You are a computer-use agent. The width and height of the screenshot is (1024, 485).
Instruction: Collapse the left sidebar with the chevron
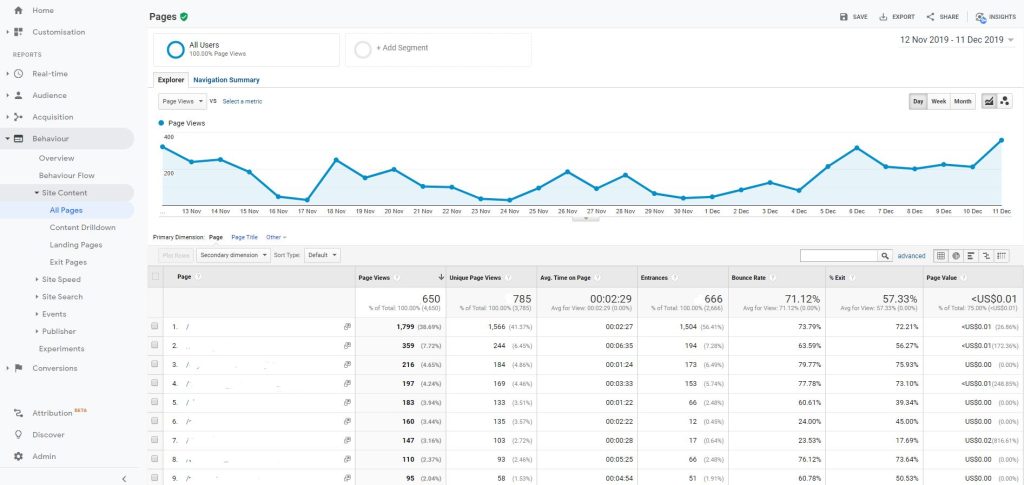tap(124, 478)
